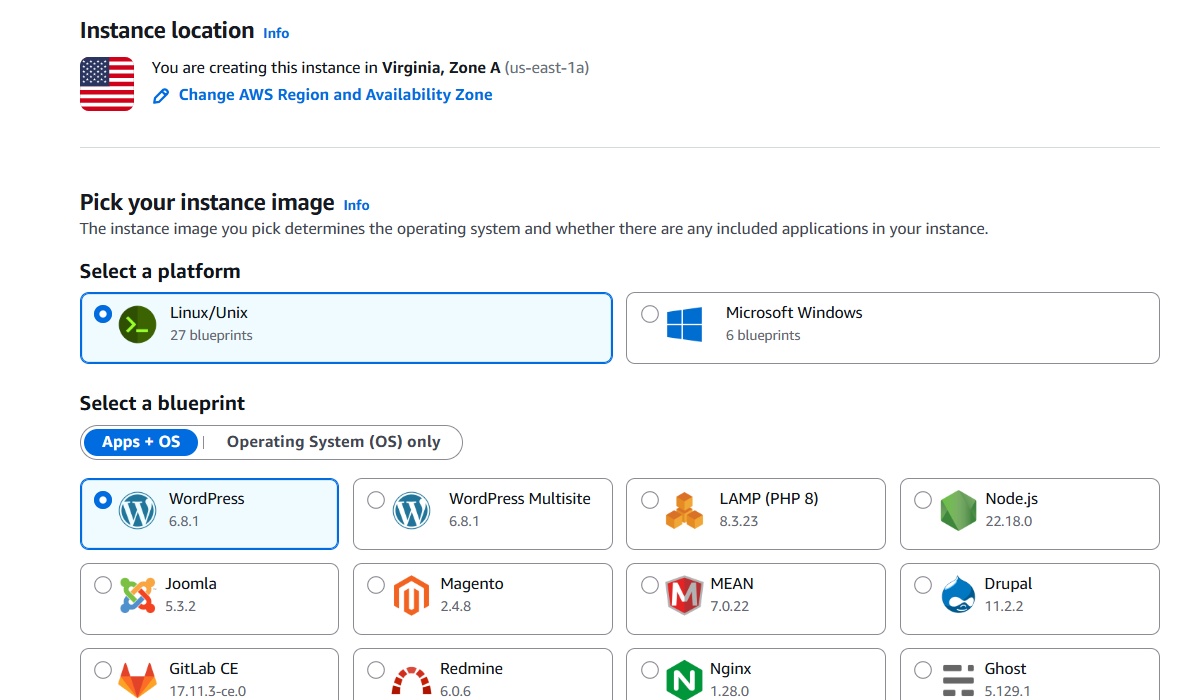
Task: Switch to Operating System (OS) only tab
Action: [333, 442]
